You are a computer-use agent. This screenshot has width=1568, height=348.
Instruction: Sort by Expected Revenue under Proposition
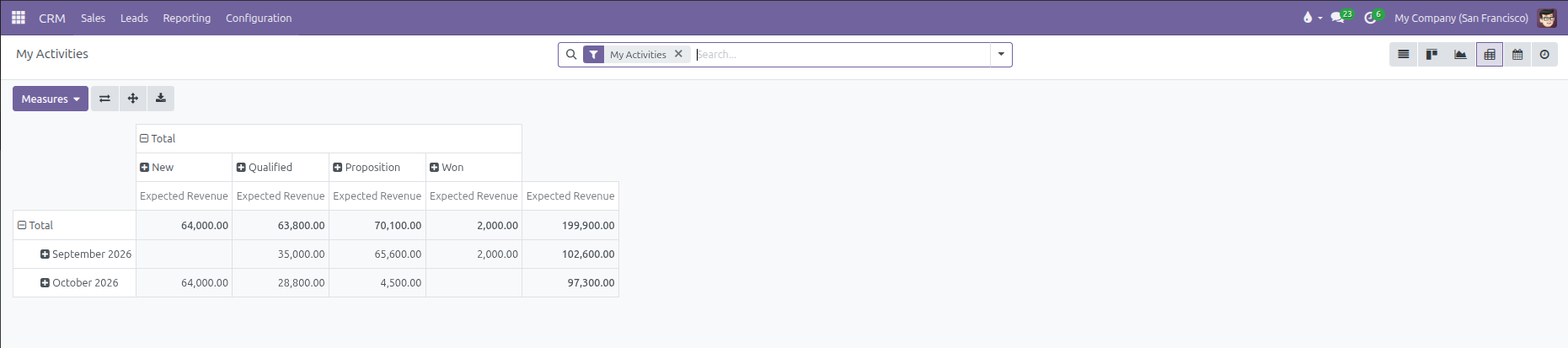377,195
